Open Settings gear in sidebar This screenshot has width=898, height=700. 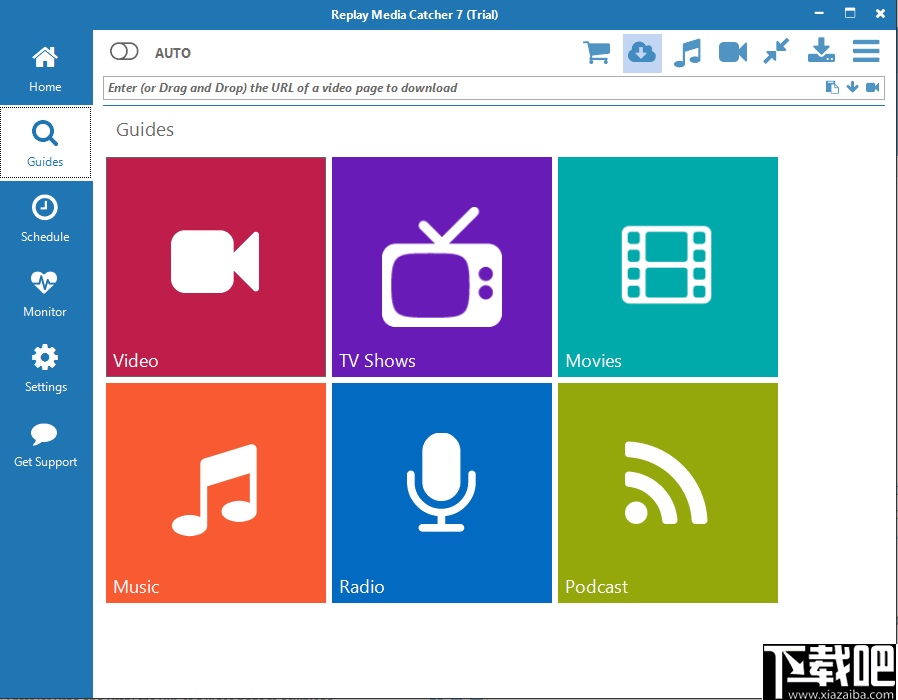(x=45, y=369)
